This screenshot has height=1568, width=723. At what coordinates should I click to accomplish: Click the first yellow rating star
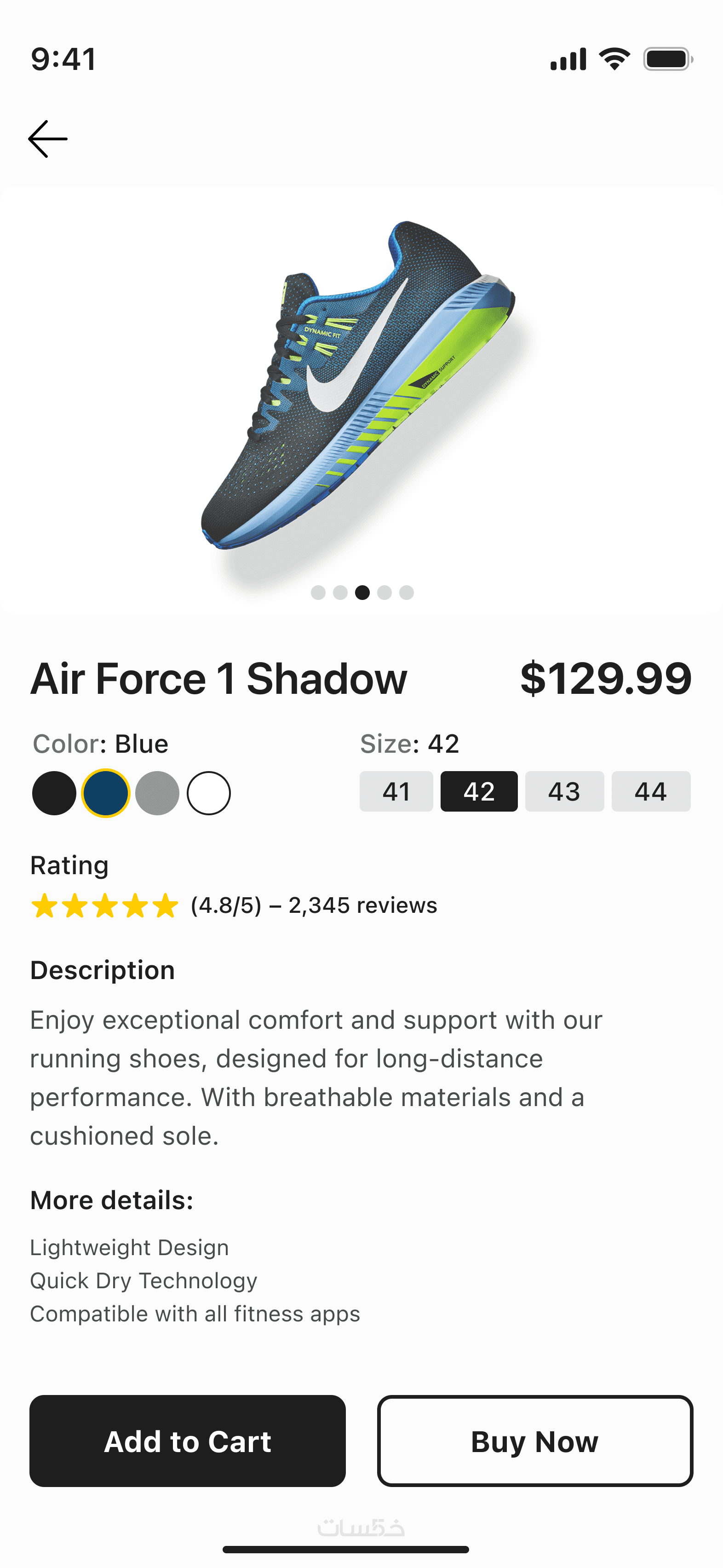coord(45,905)
